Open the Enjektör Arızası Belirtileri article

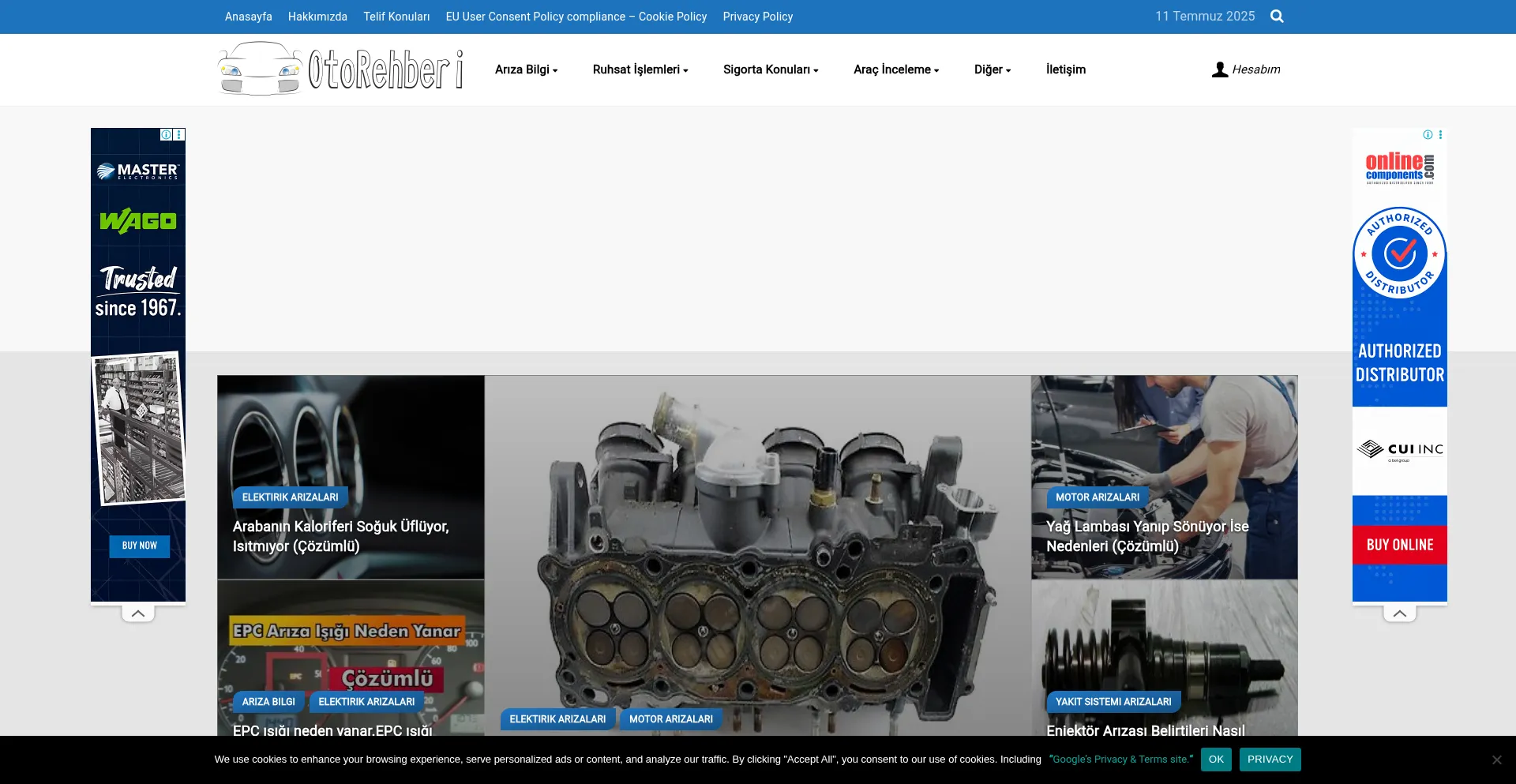(x=1146, y=730)
